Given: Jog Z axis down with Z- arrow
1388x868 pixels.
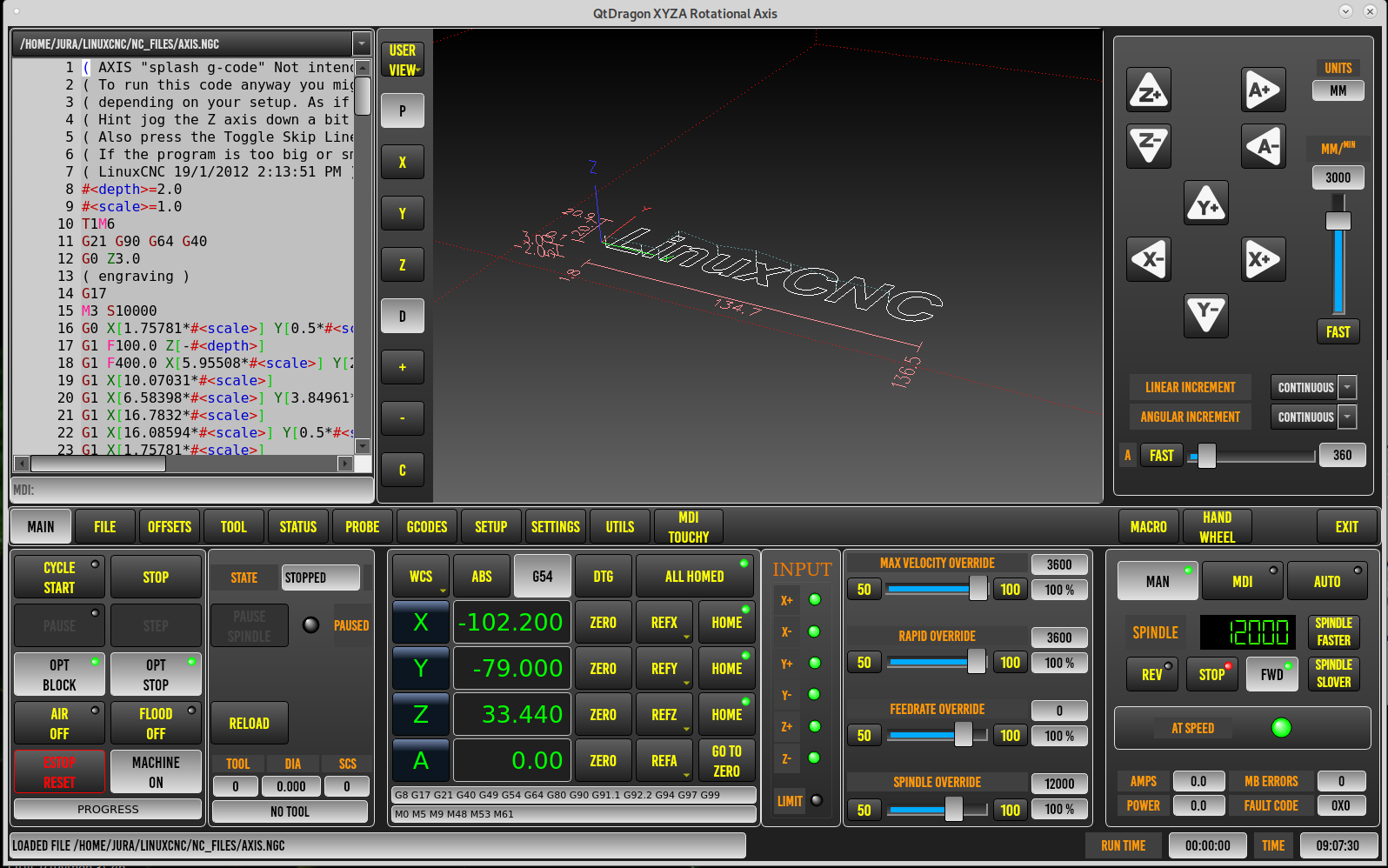Looking at the screenshot, I should point(1149,145).
